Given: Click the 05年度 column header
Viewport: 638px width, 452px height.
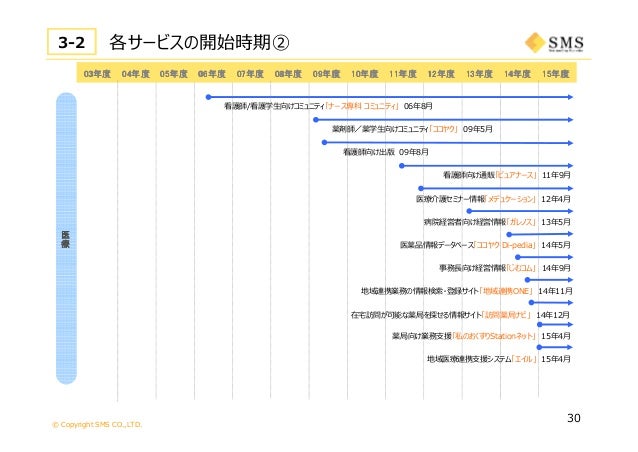Looking at the screenshot, I should click(174, 74).
